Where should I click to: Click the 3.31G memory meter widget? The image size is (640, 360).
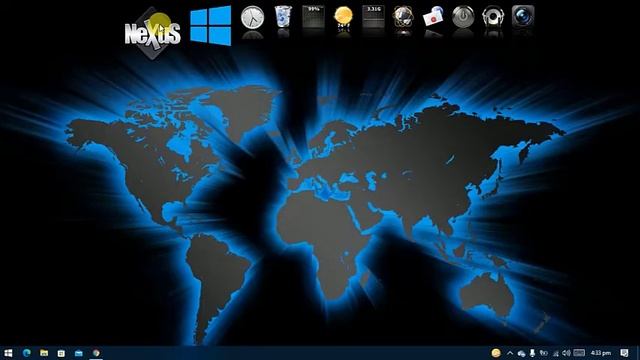coord(373,17)
